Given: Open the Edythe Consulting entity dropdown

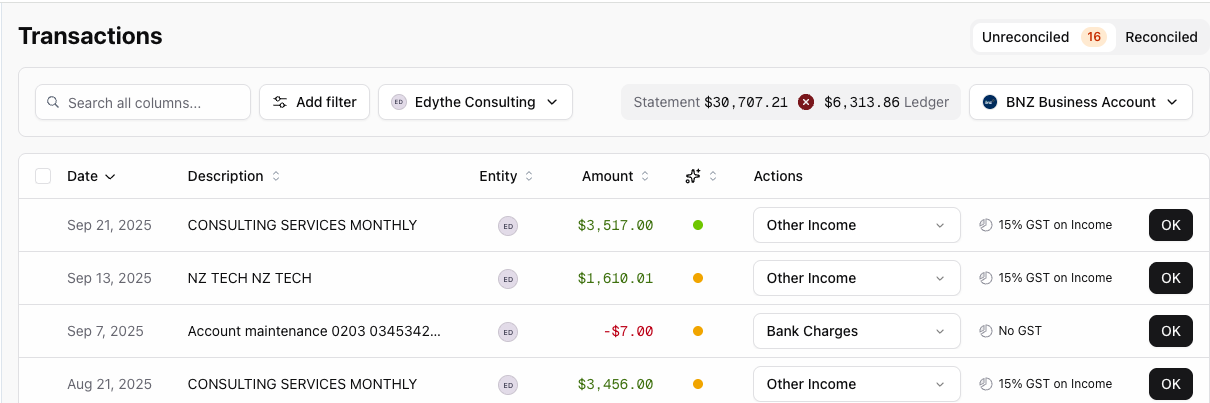Looking at the screenshot, I should coord(475,102).
